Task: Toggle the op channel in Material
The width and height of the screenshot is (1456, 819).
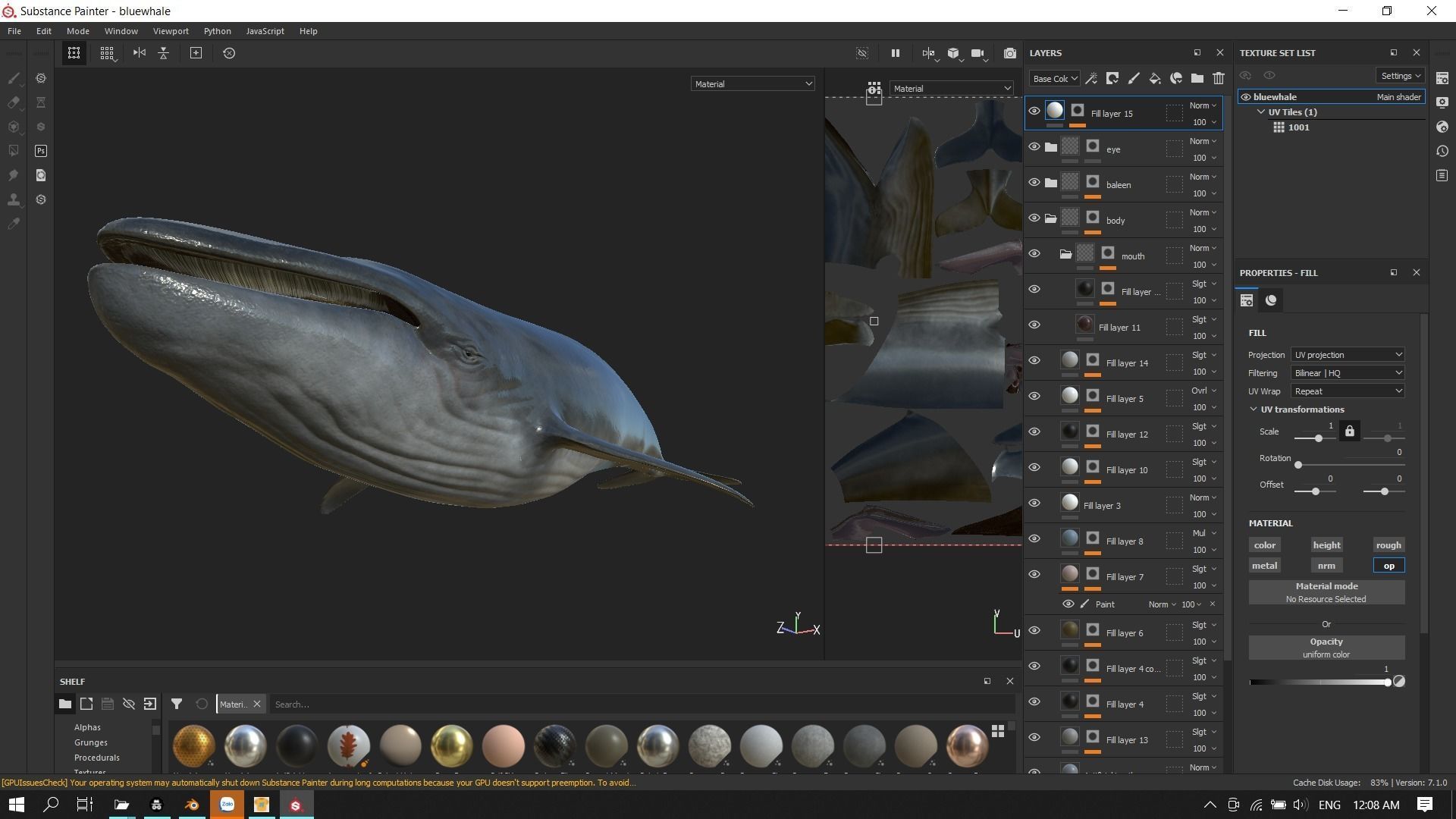Action: [1389, 566]
